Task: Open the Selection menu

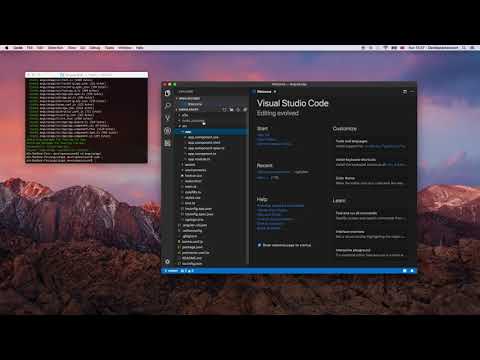Action: tap(56, 48)
